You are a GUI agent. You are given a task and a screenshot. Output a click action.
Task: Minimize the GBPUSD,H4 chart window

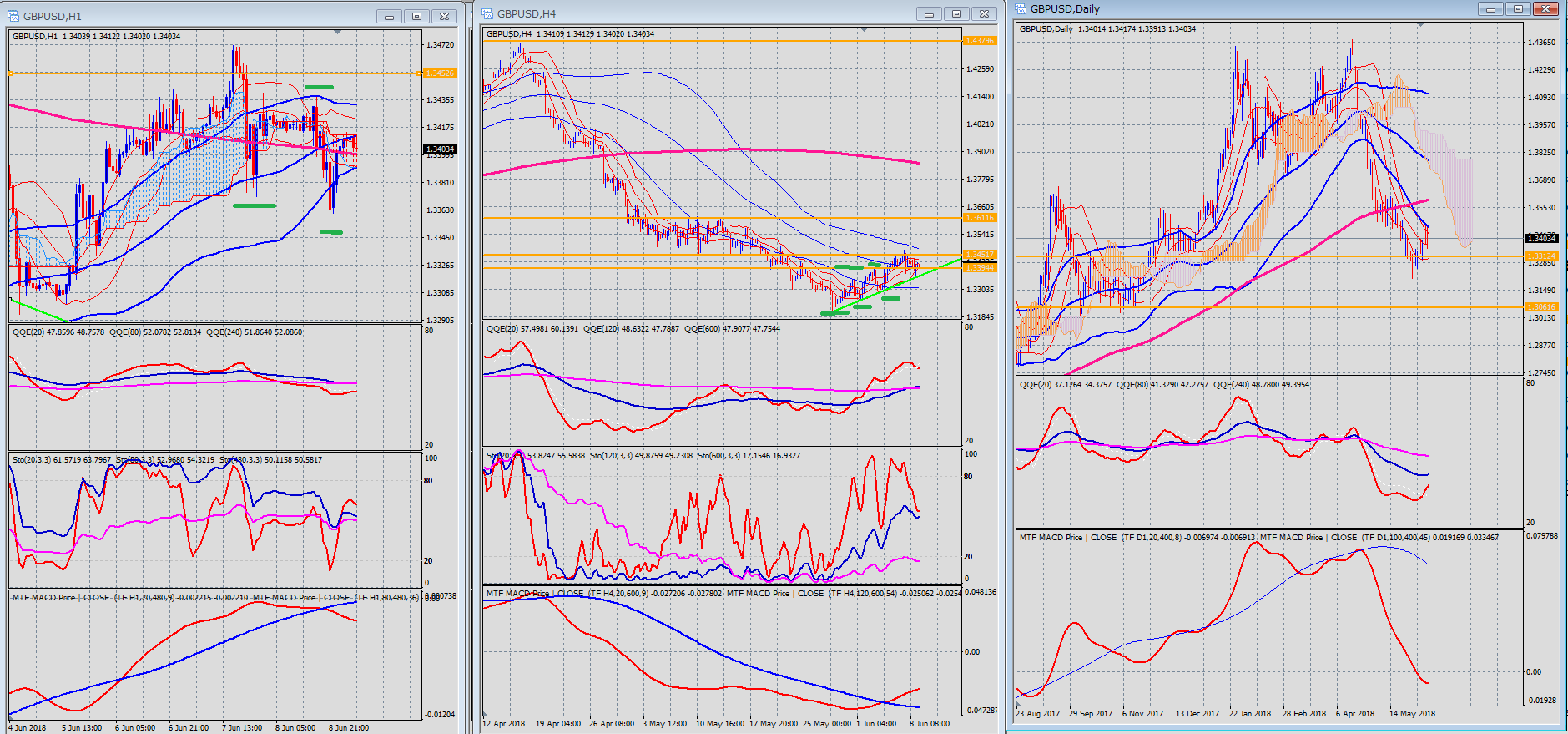[929, 13]
